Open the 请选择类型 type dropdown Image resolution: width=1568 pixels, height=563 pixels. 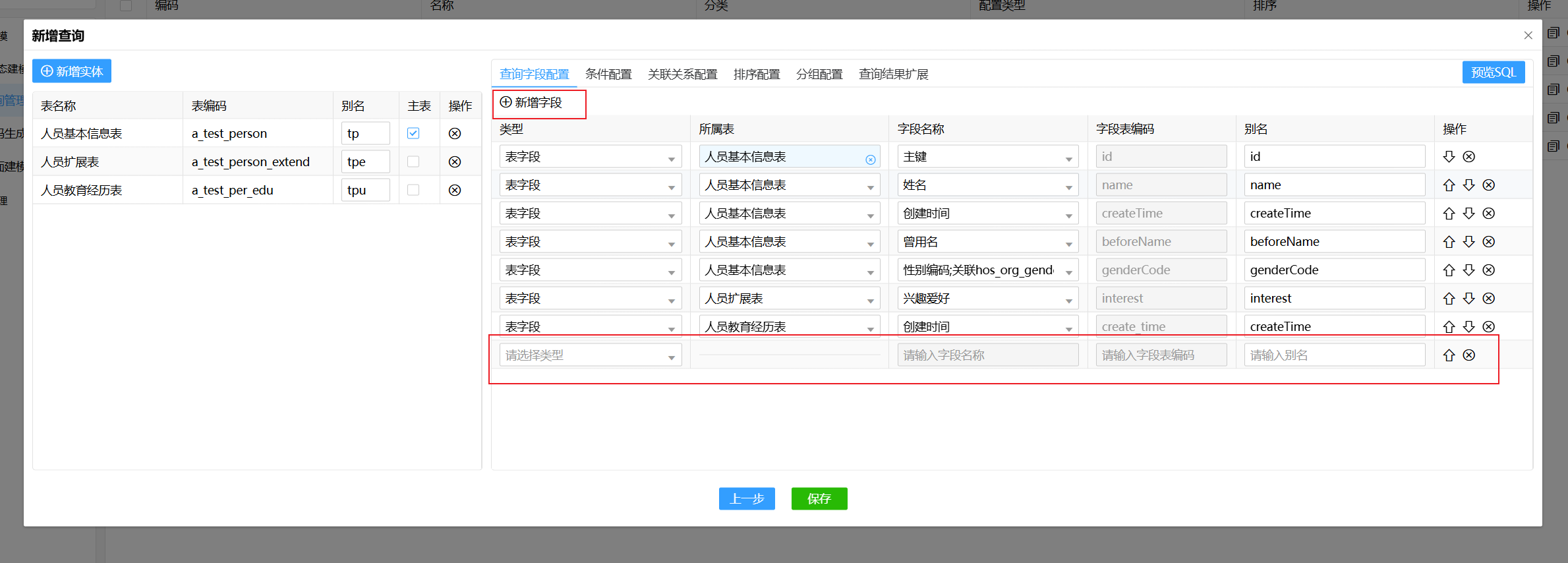point(590,355)
